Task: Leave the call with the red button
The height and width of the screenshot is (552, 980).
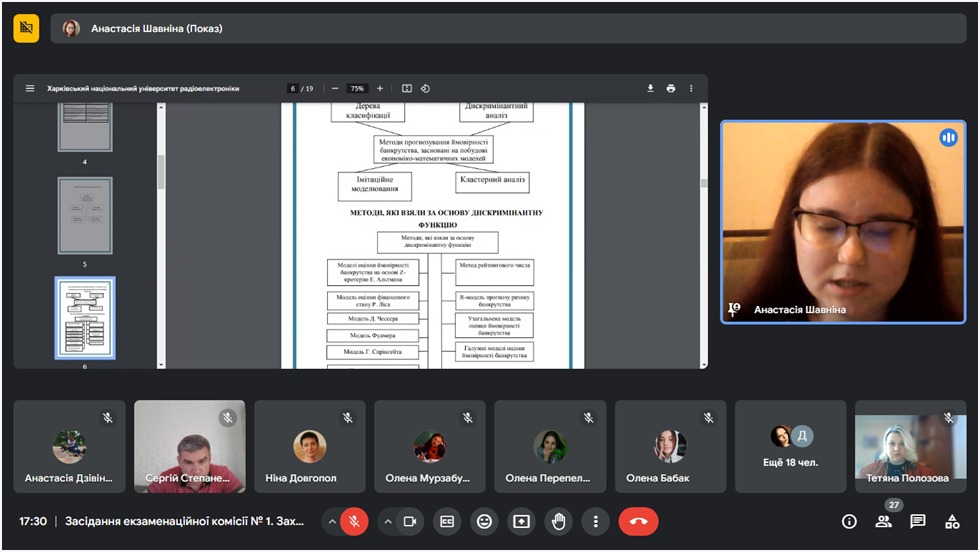Action: pyautogui.click(x=638, y=521)
